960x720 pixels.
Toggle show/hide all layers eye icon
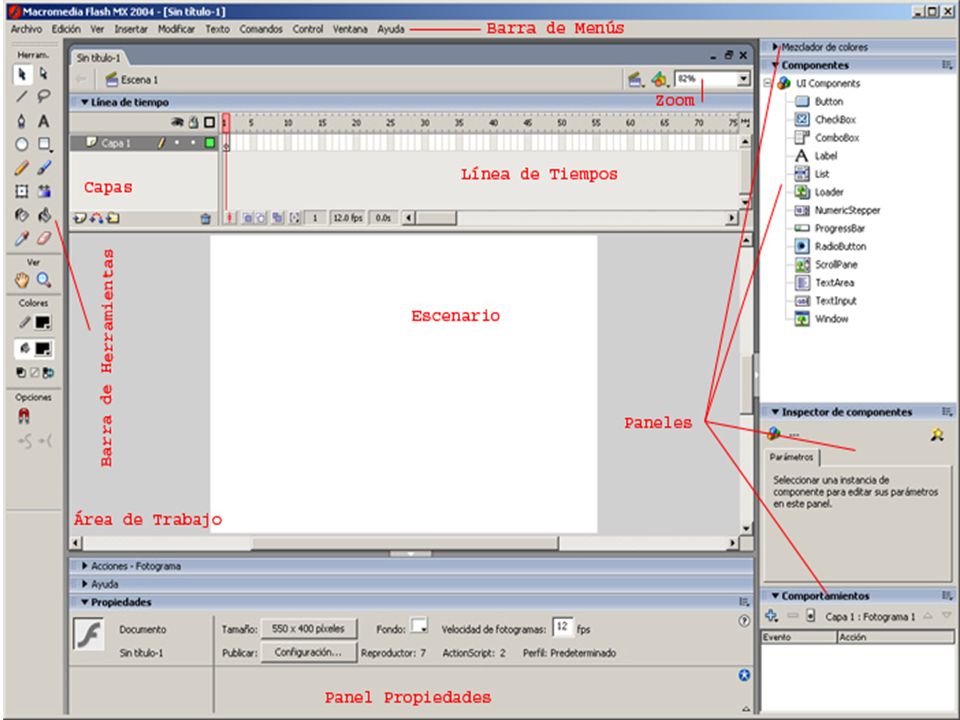pyautogui.click(x=177, y=122)
